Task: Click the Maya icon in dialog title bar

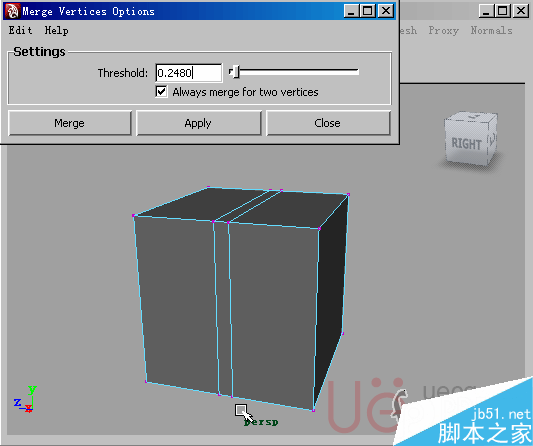Action: pyautogui.click(x=12, y=11)
